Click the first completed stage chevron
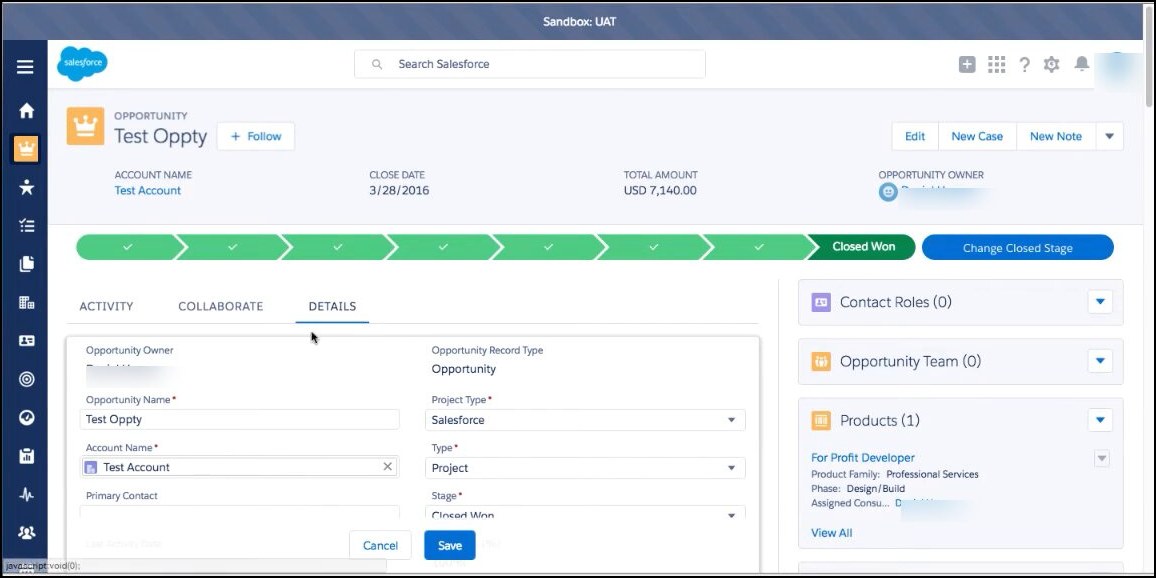 128,247
